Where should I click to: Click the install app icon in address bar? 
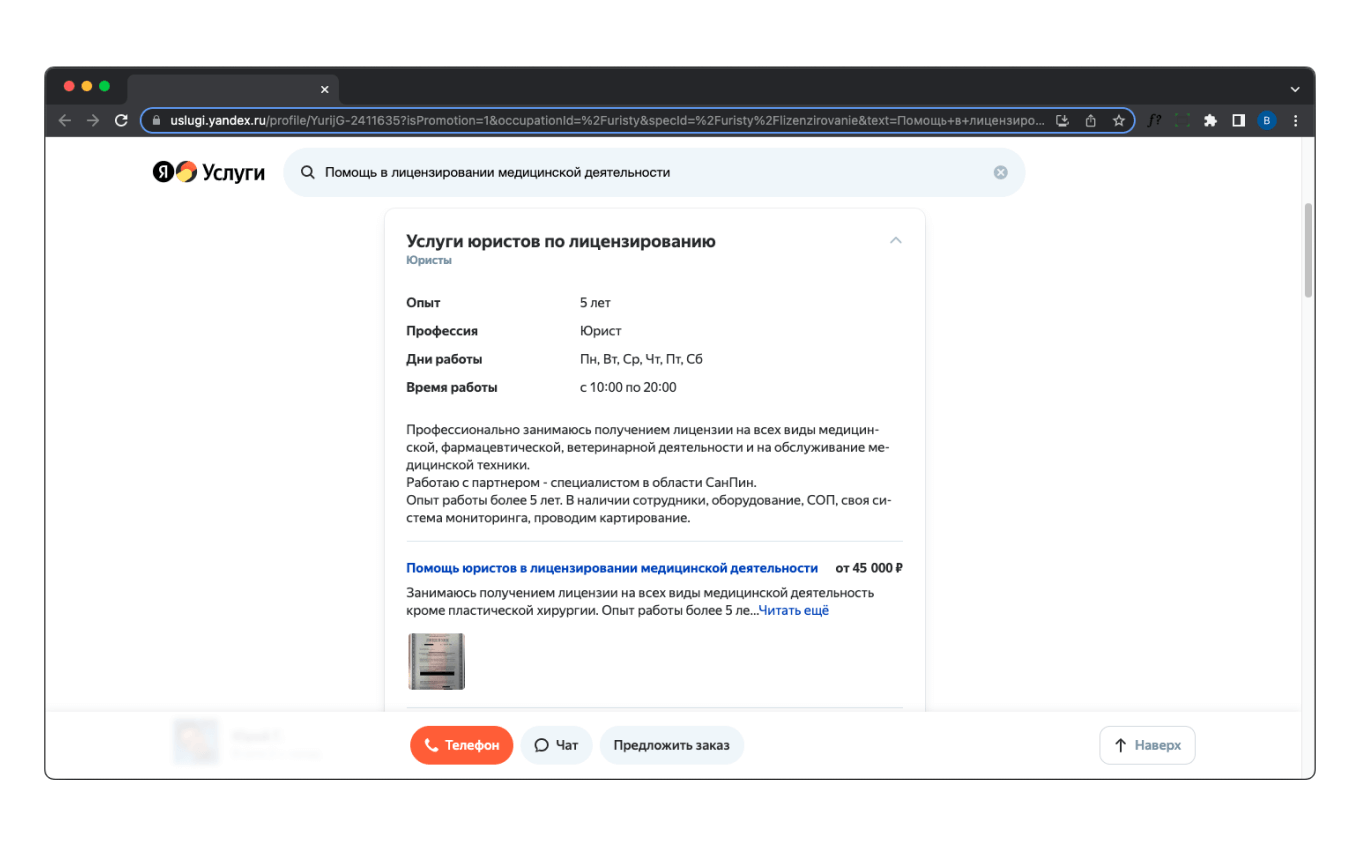[1063, 120]
